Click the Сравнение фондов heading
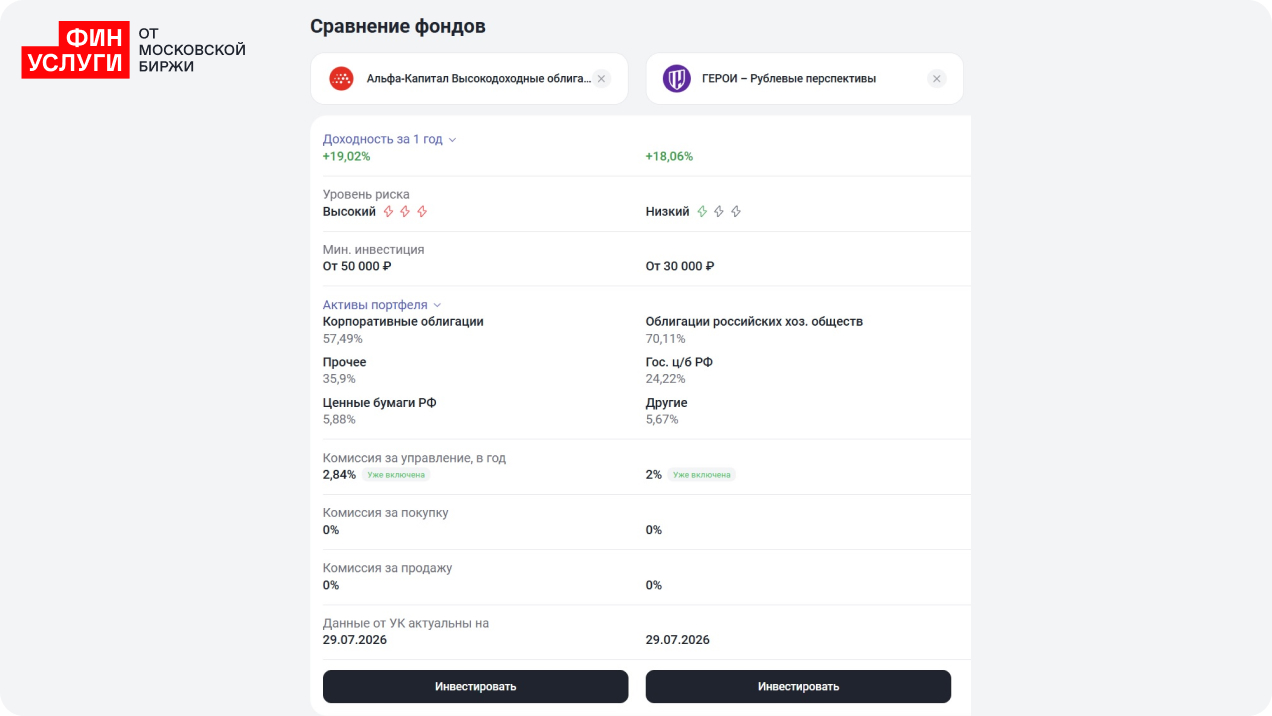 (398, 26)
